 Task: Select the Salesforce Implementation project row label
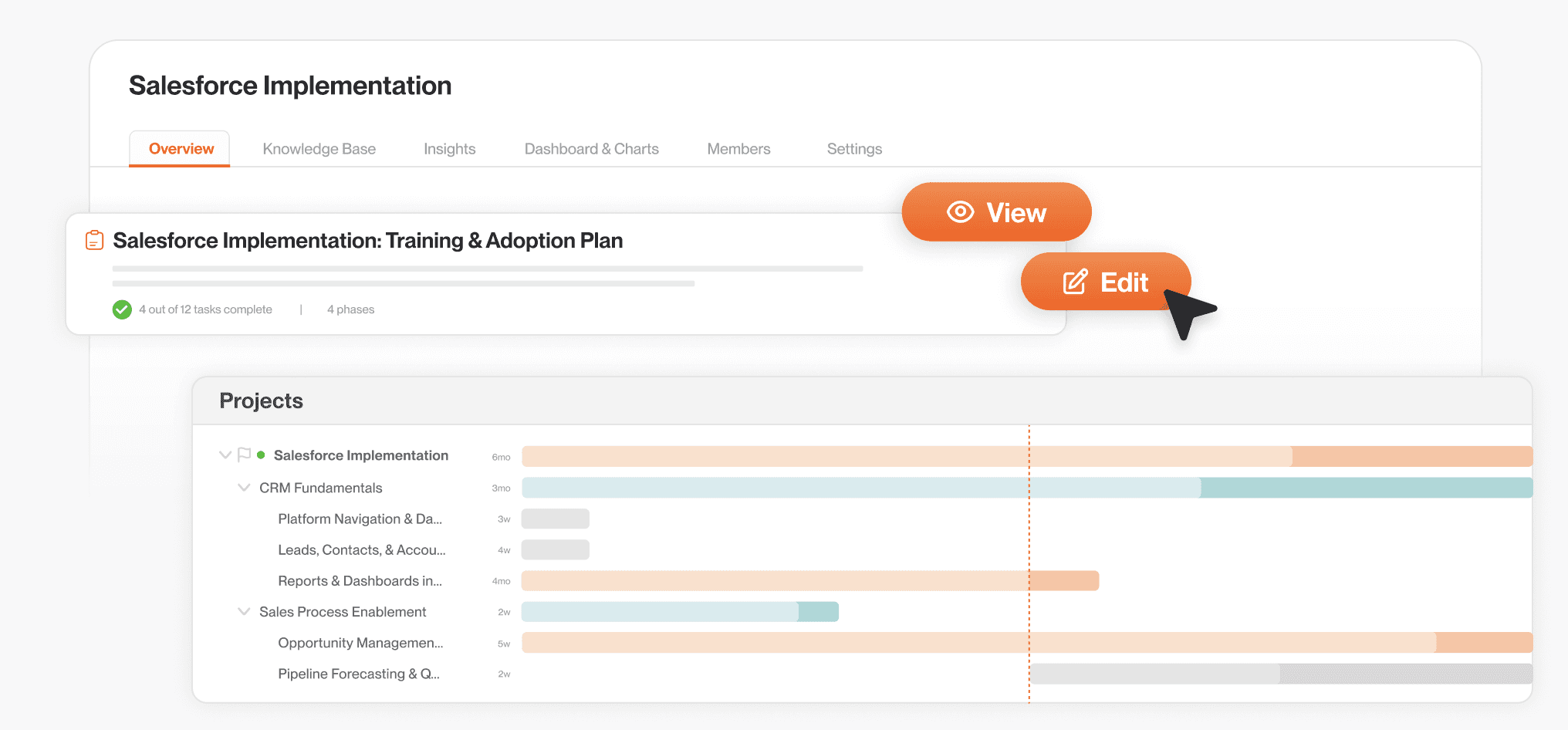coord(361,455)
